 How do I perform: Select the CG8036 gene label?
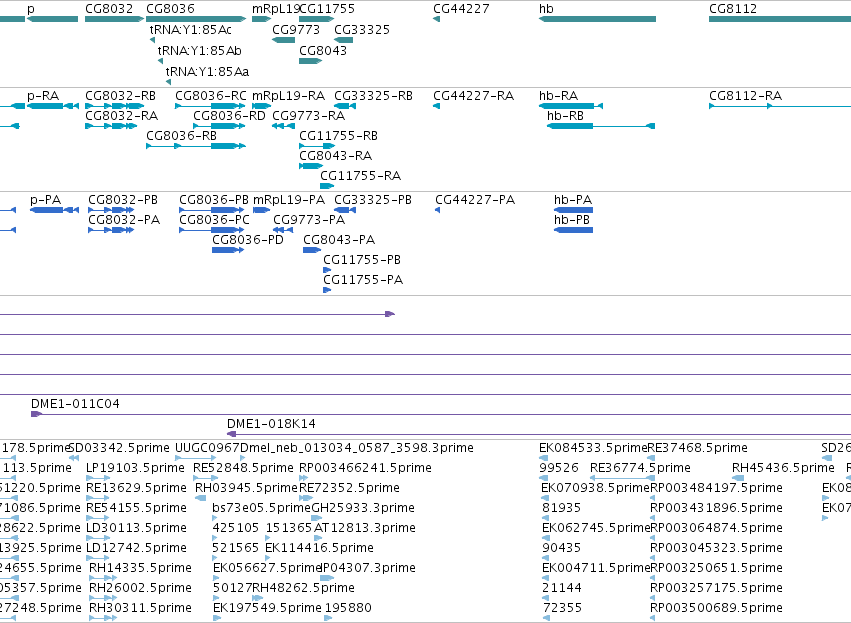(x=170, y=9)
